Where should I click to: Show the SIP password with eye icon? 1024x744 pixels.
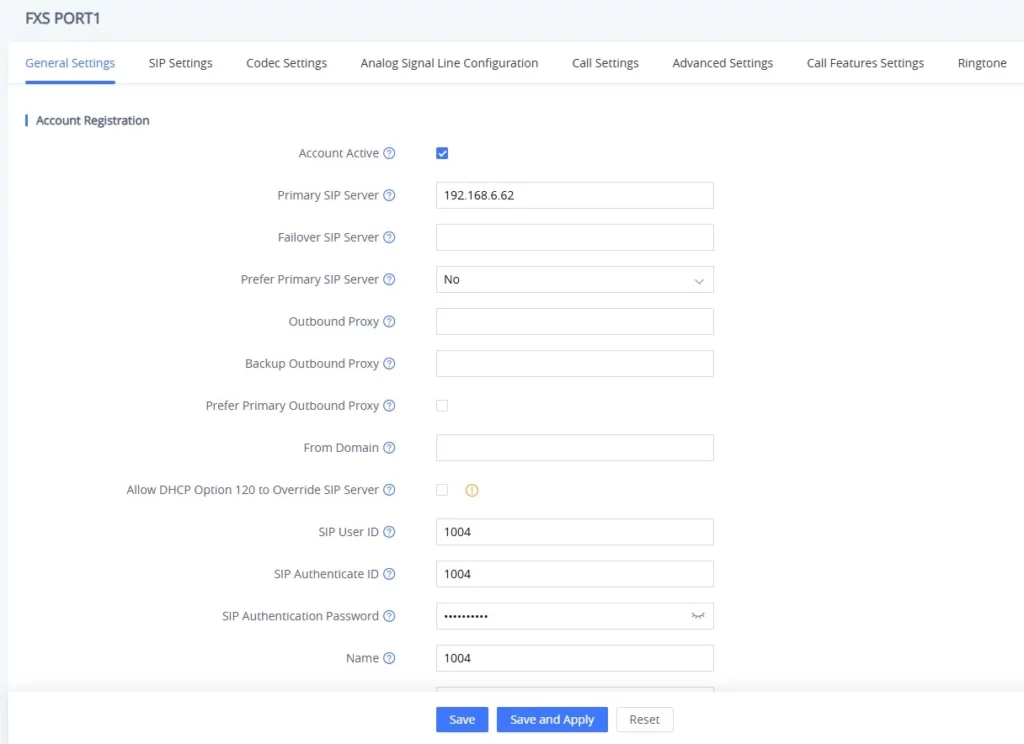(x=698, y=616)
